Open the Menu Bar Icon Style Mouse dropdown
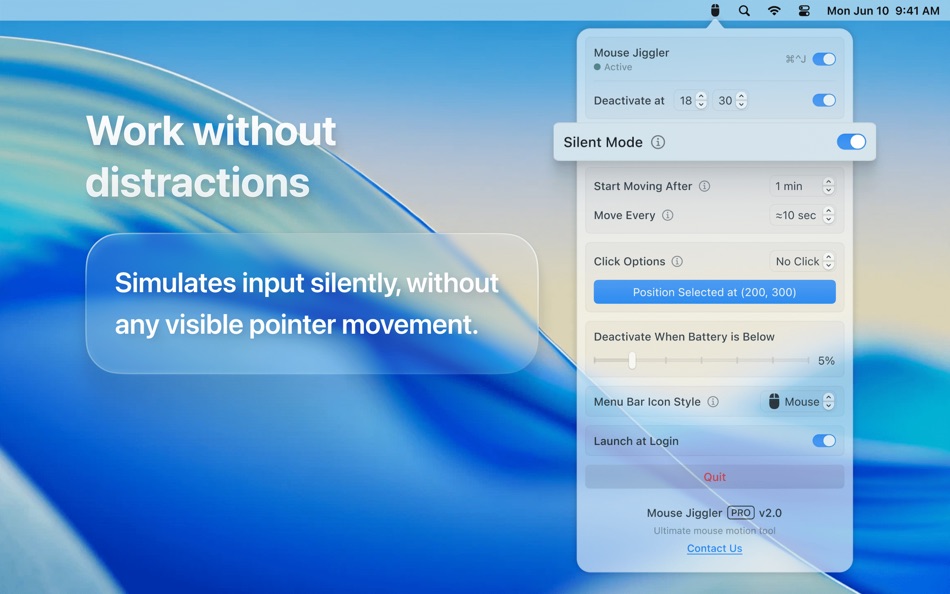 (x=799, y=402)
